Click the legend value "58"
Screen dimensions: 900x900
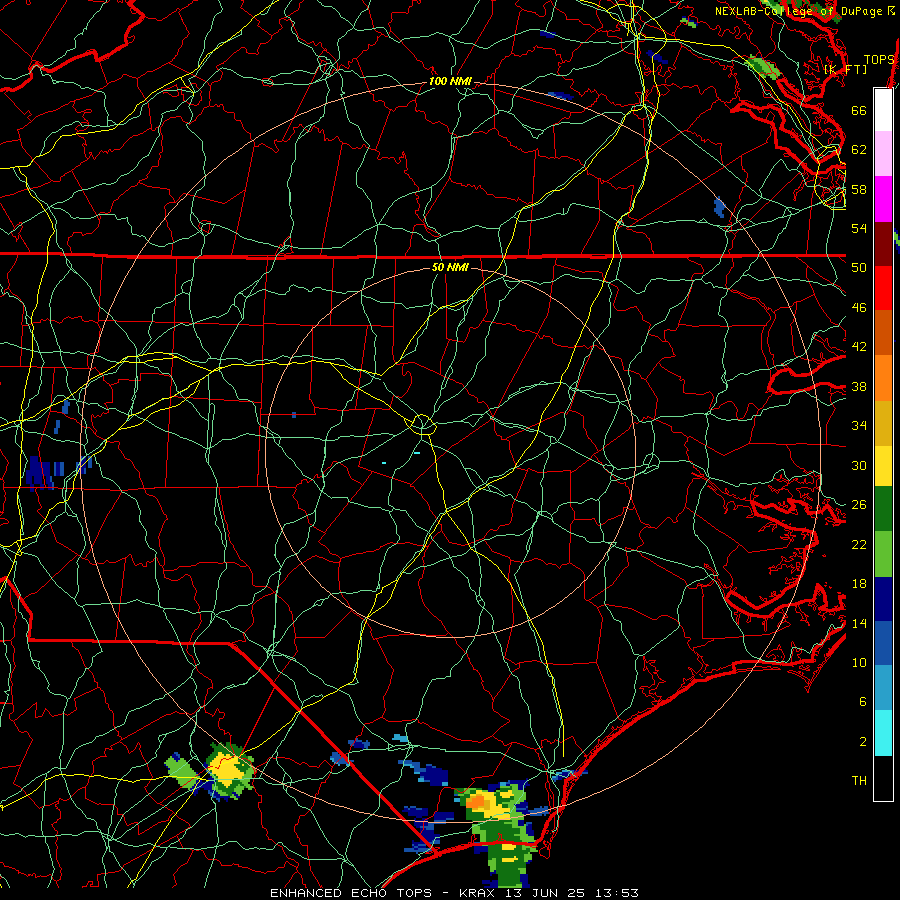(x=859, y=189)
